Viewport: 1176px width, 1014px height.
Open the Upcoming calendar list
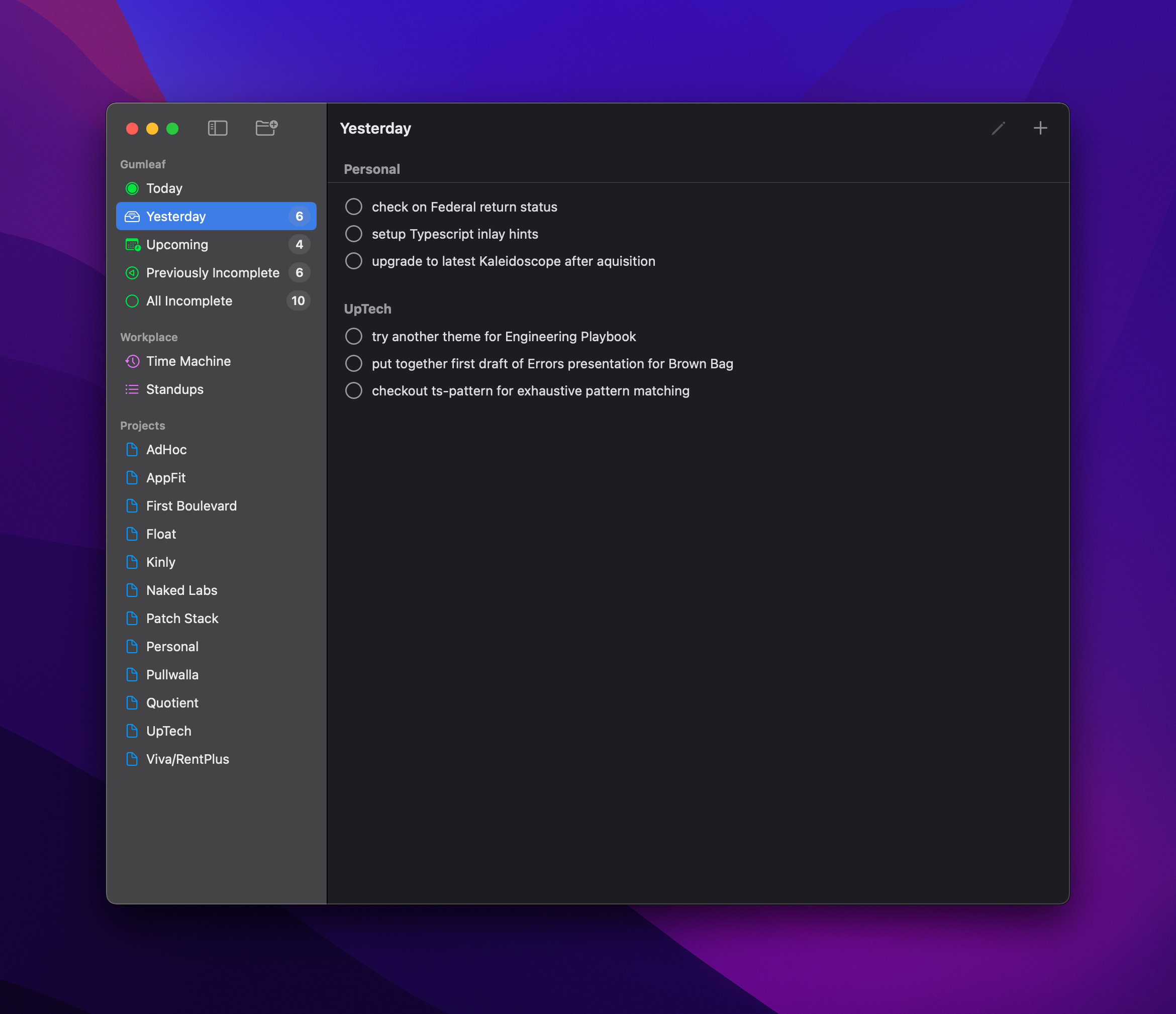[x=176, y=245]
